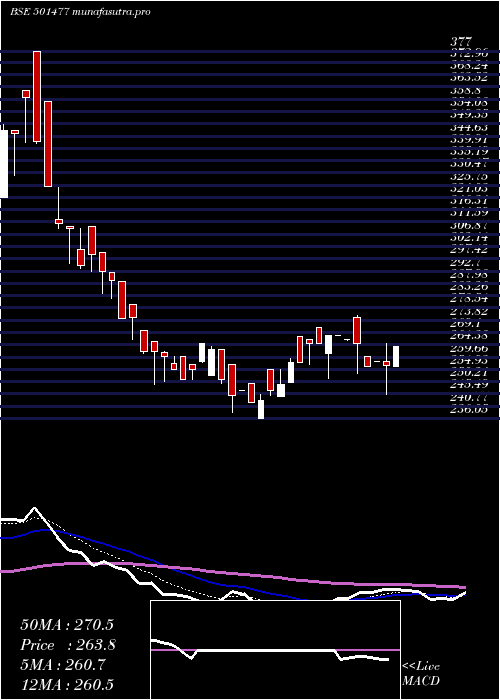Image resolution: width=500 pixels, height=700 pixels.
Task: Click the 325.75 price axis label
Action: tap(468, 176)
